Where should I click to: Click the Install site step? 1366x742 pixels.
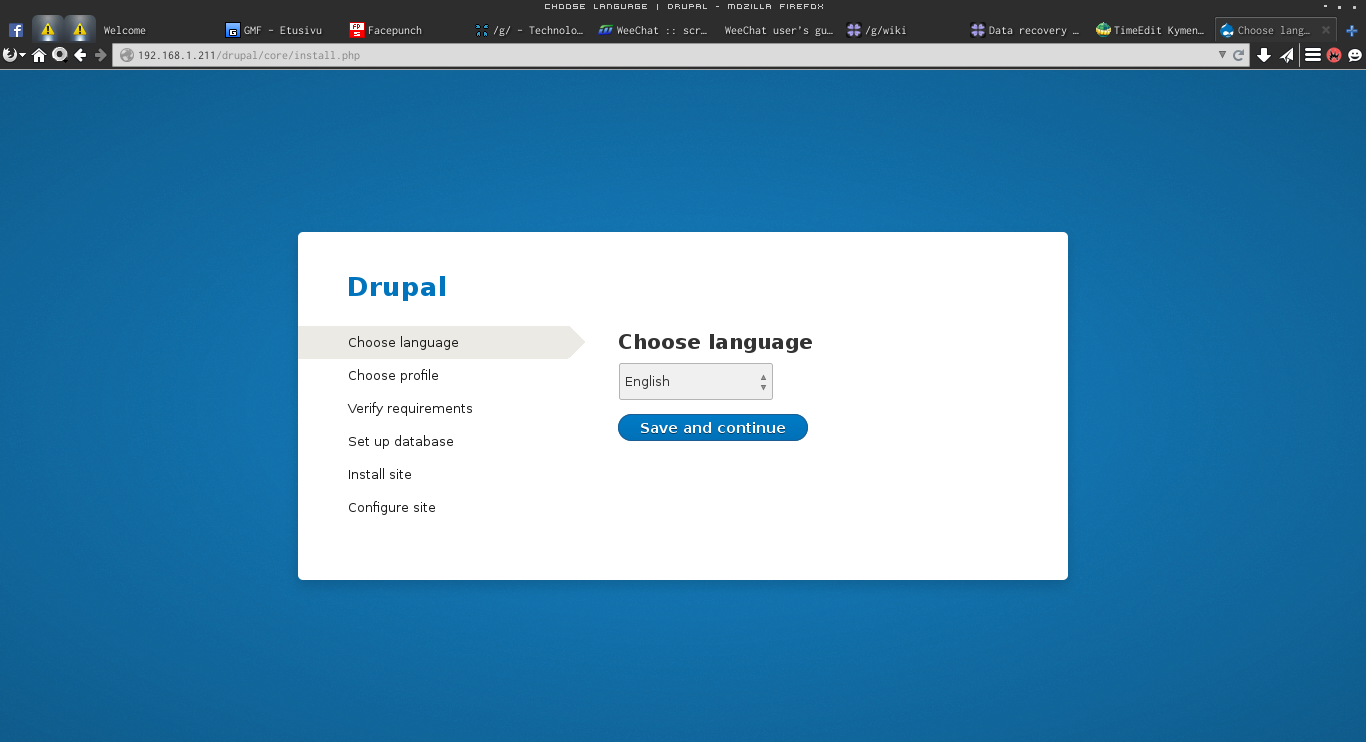coord(380,474)
